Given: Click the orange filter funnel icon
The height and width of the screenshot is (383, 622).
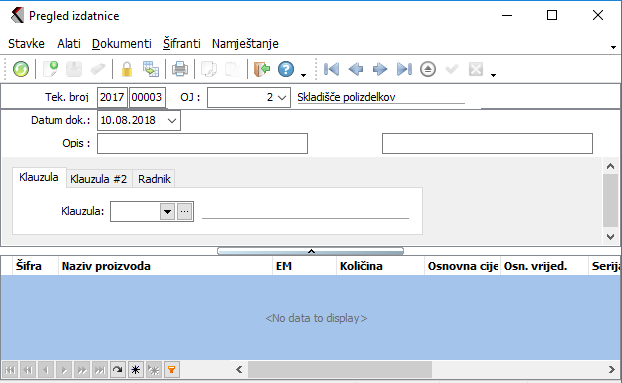Looking at the screenshot, I should [x=172, y=370].
